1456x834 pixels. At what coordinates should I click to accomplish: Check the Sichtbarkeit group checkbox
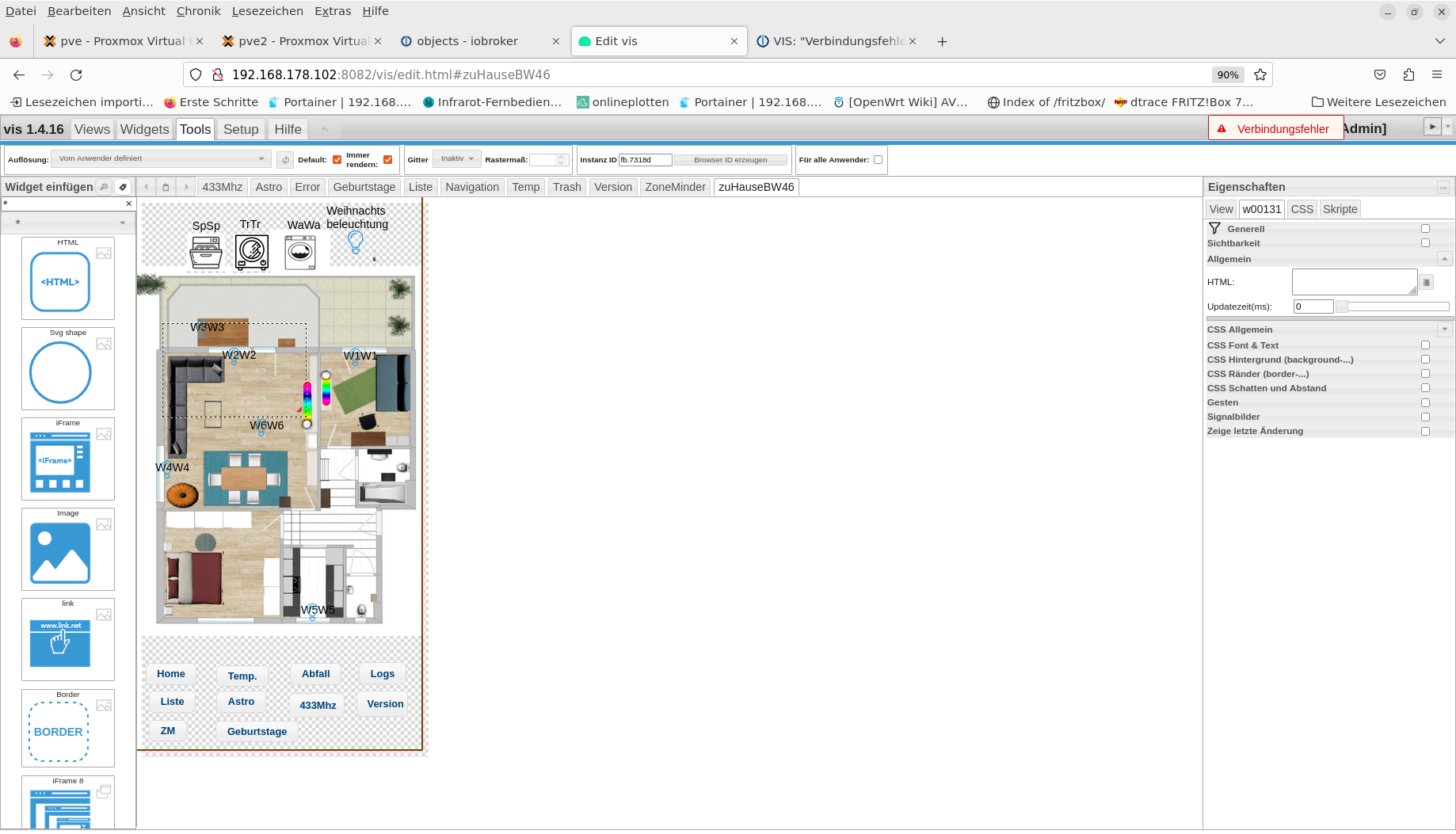pyautogui.click(x=1426, y=243)
